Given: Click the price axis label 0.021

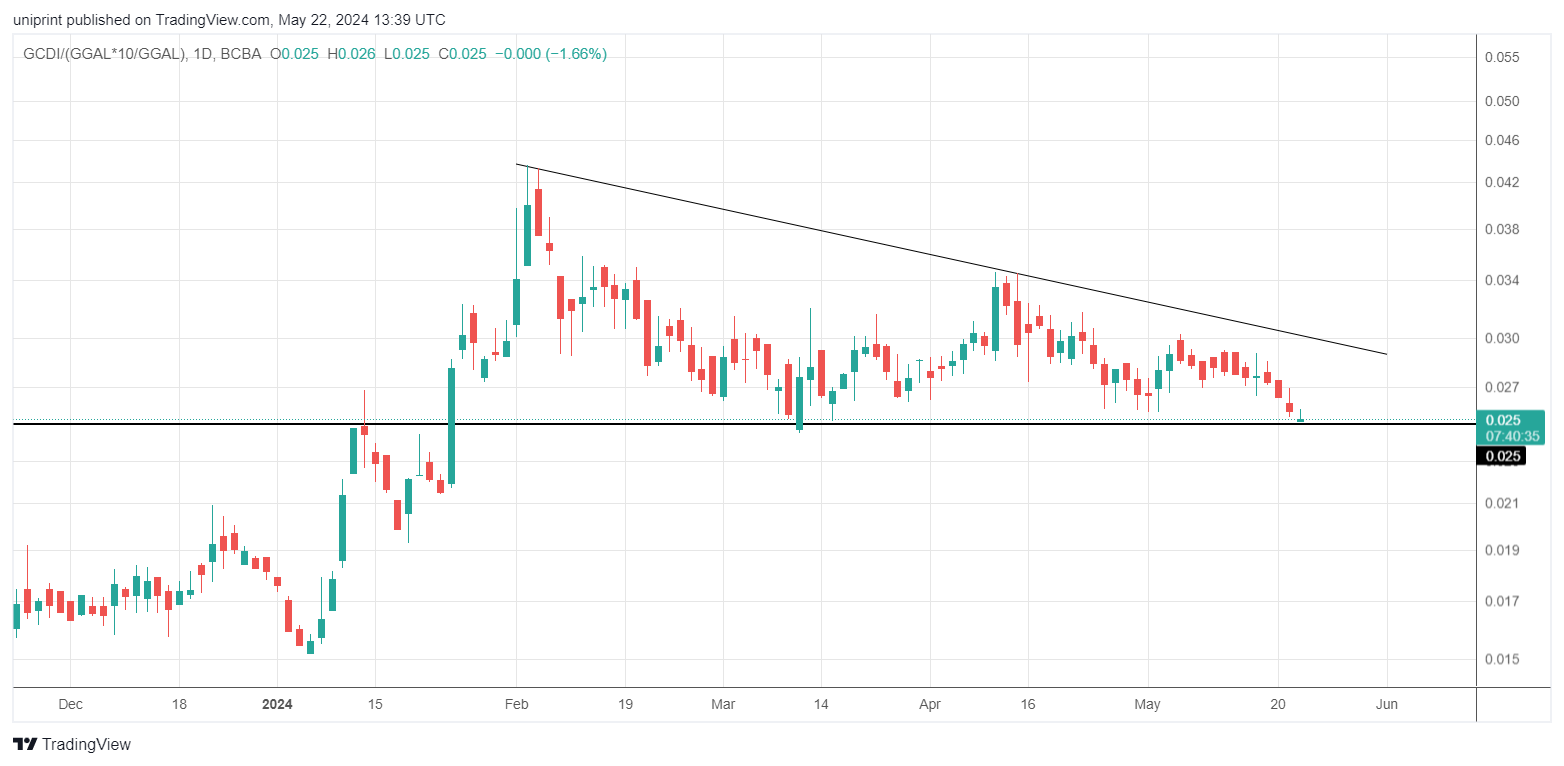Looking at the screenshot, I should 1502,503.
